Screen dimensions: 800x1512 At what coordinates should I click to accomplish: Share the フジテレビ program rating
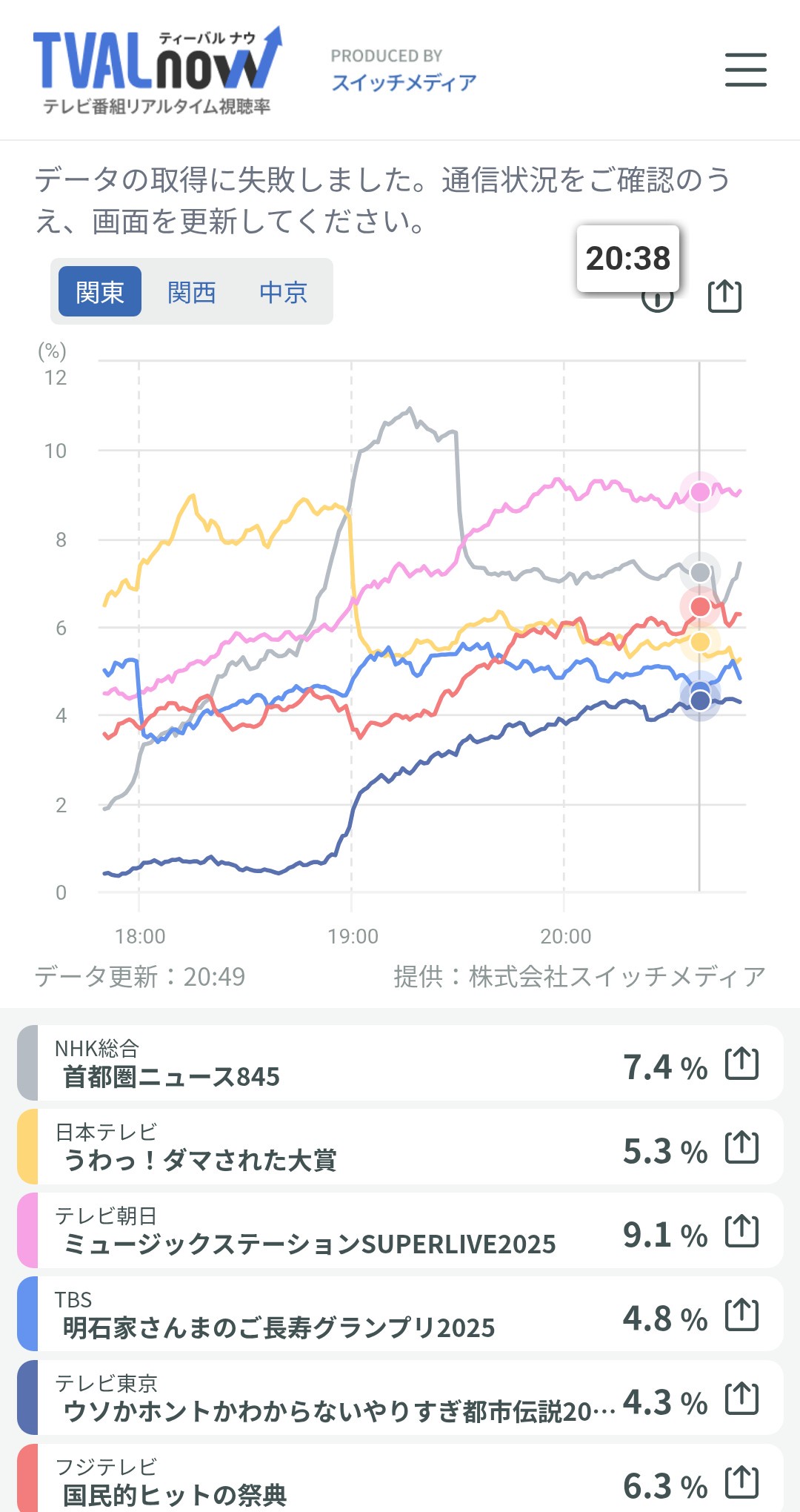741,1482
